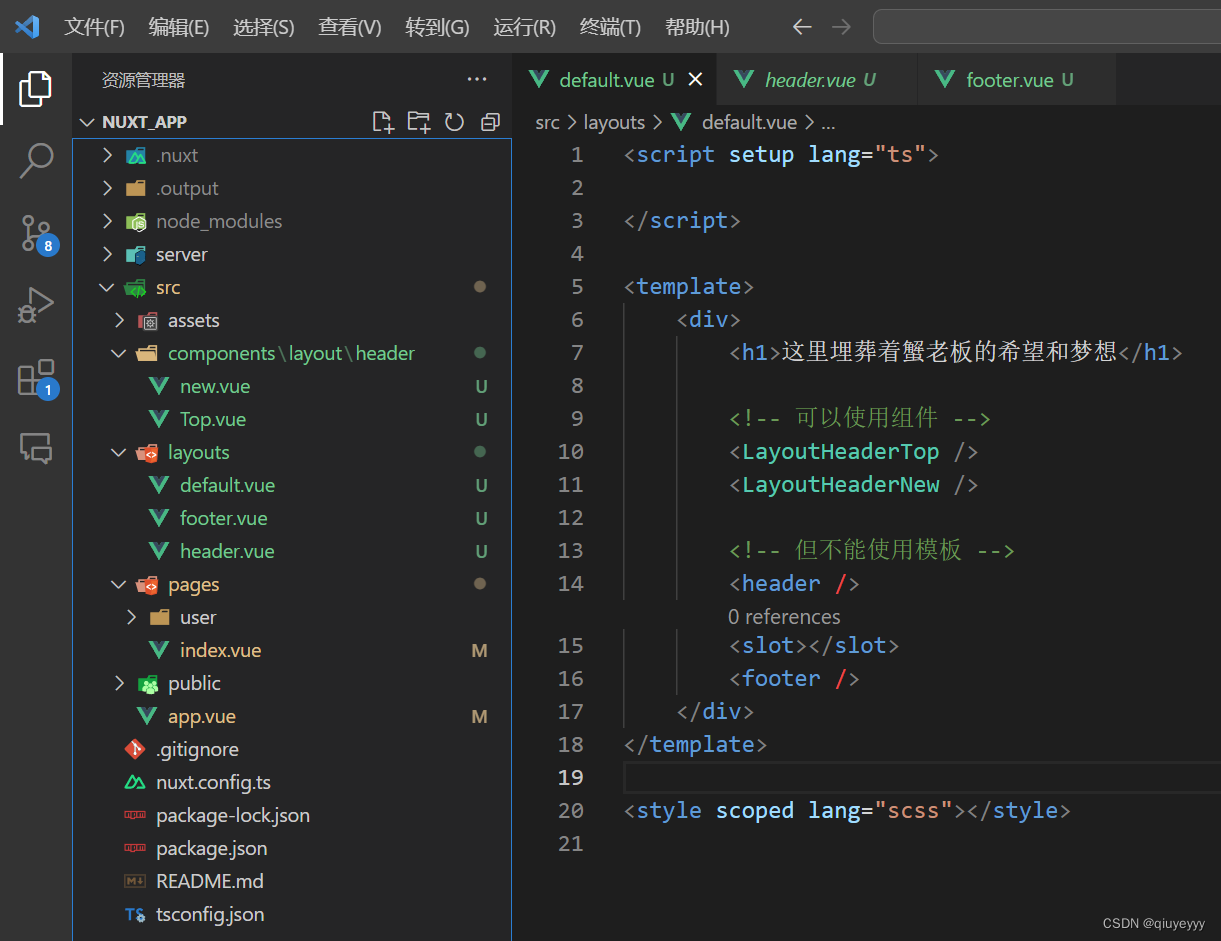Click the src breadcrumb segment
Screen dimensions: 1221x941
[x=547, y=122]
